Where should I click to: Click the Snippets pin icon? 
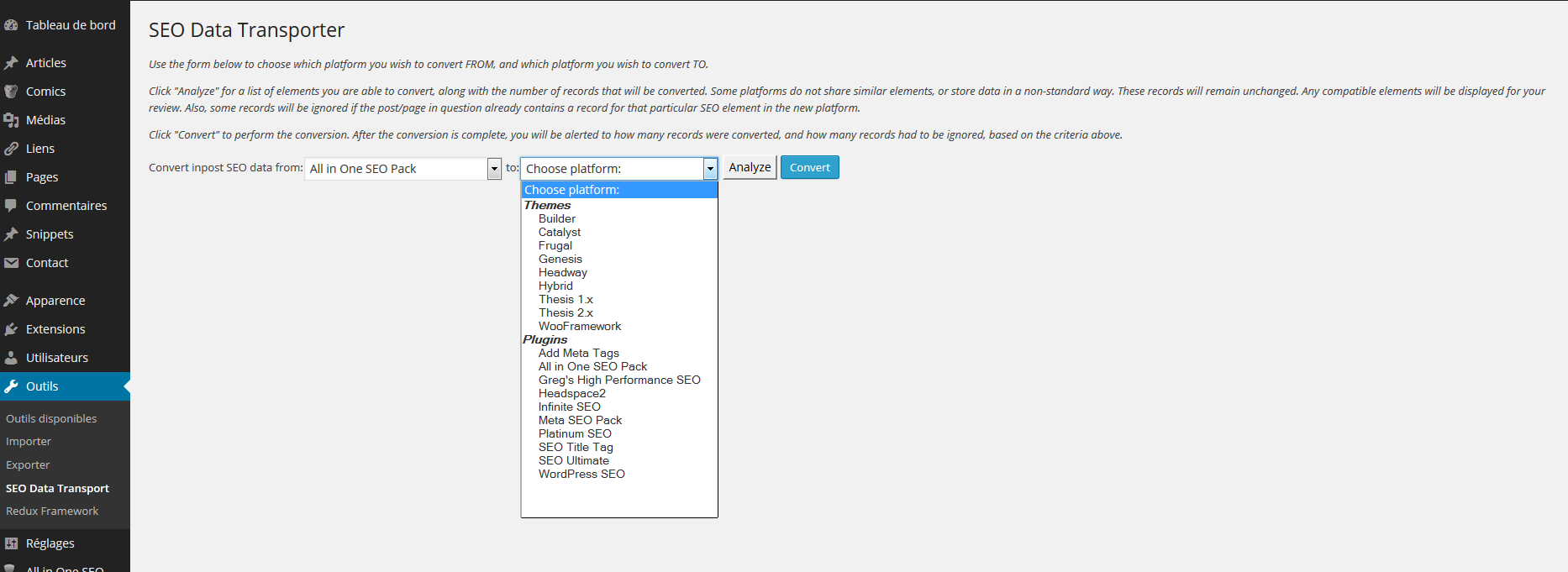click(11, 234)
